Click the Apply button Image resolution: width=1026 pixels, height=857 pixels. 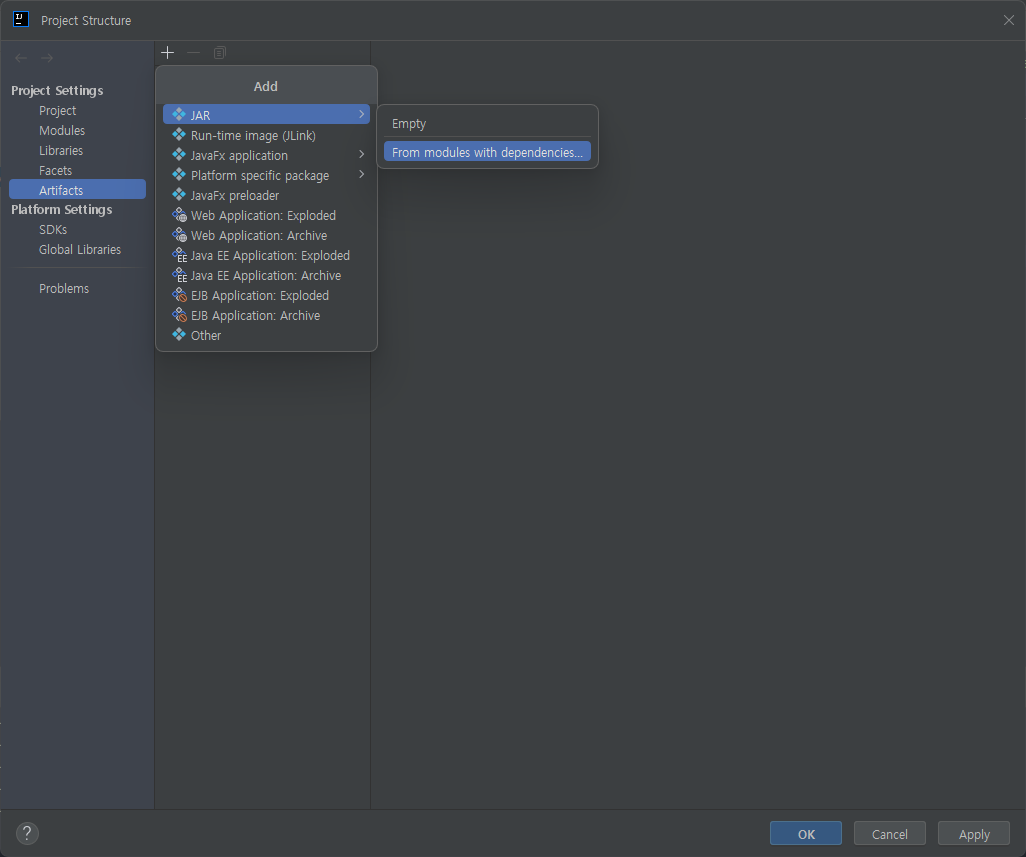974,834
